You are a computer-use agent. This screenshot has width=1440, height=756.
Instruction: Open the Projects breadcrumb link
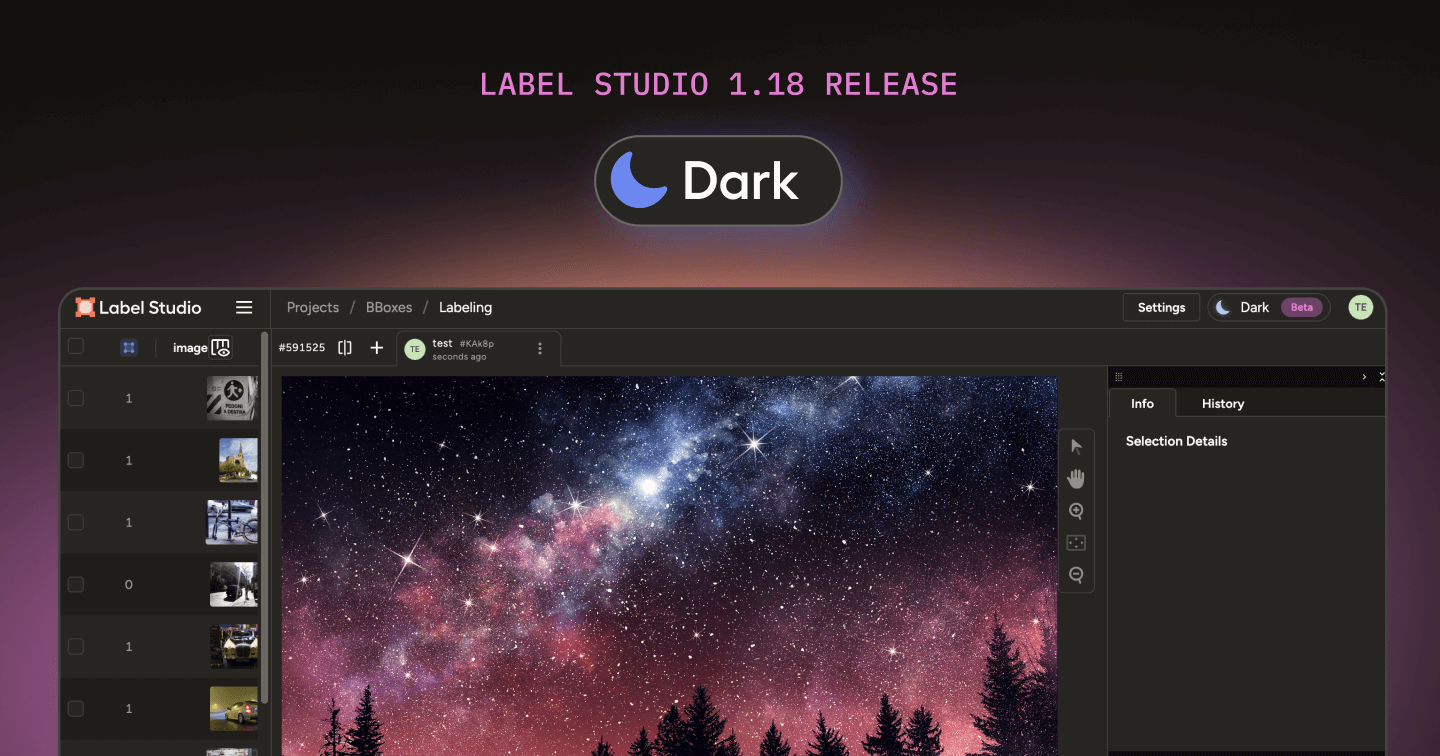313,307
